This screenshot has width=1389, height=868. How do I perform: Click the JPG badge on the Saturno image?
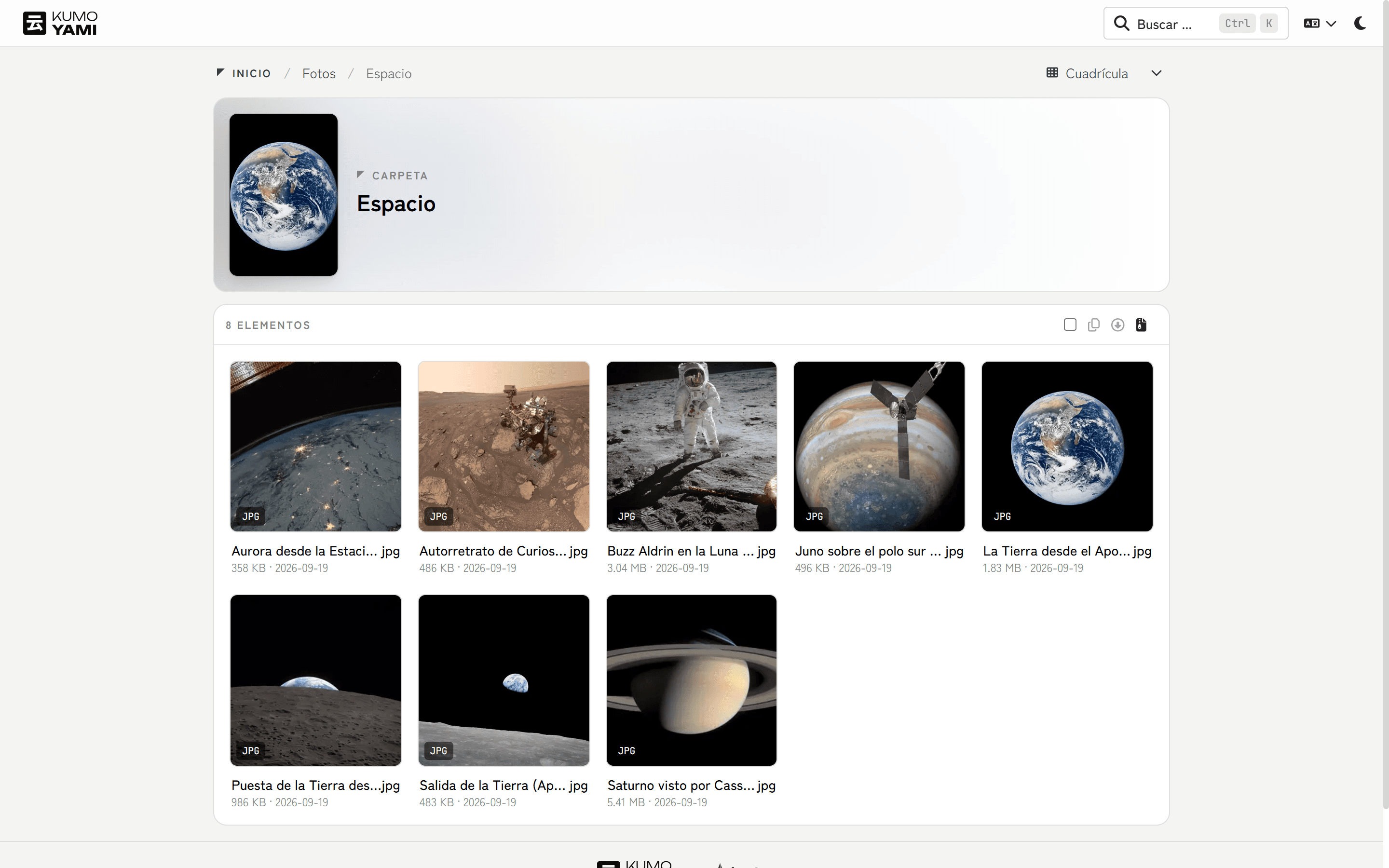point(627,750)
